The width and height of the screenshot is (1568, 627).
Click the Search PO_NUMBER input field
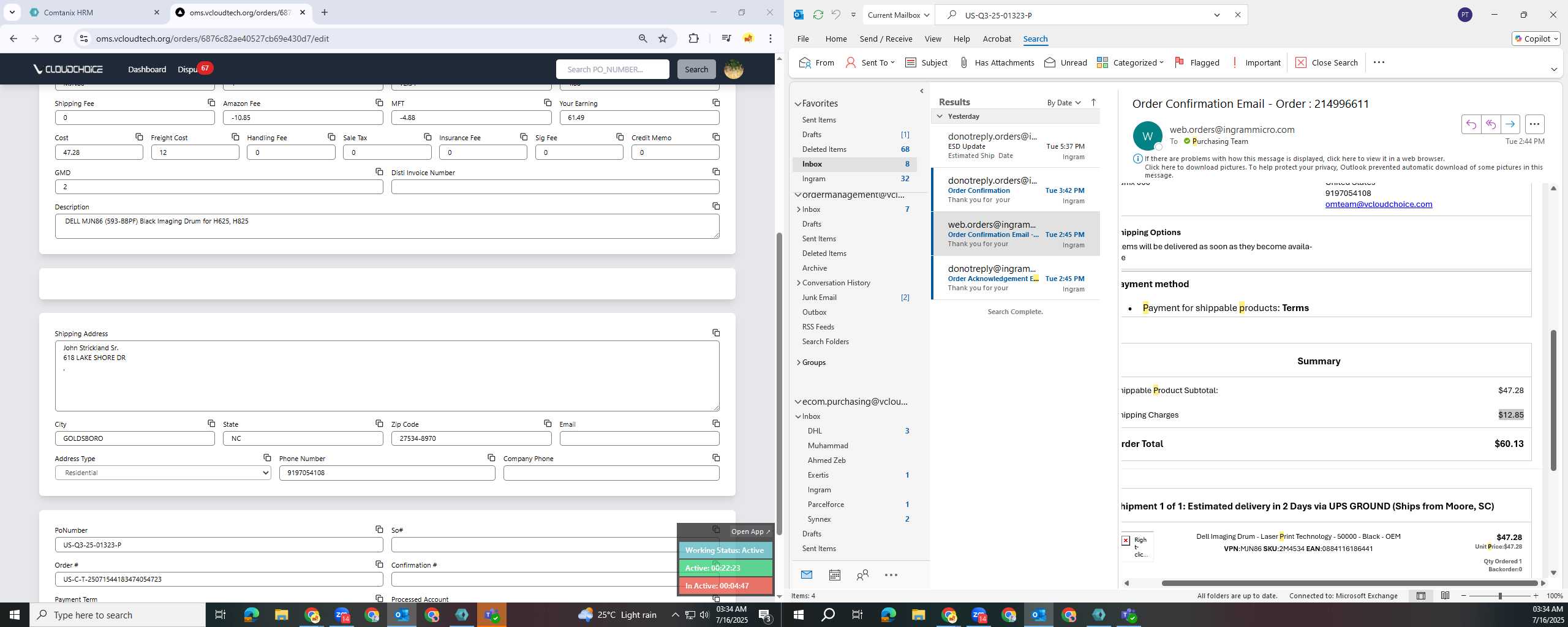(x=612, y=69)
